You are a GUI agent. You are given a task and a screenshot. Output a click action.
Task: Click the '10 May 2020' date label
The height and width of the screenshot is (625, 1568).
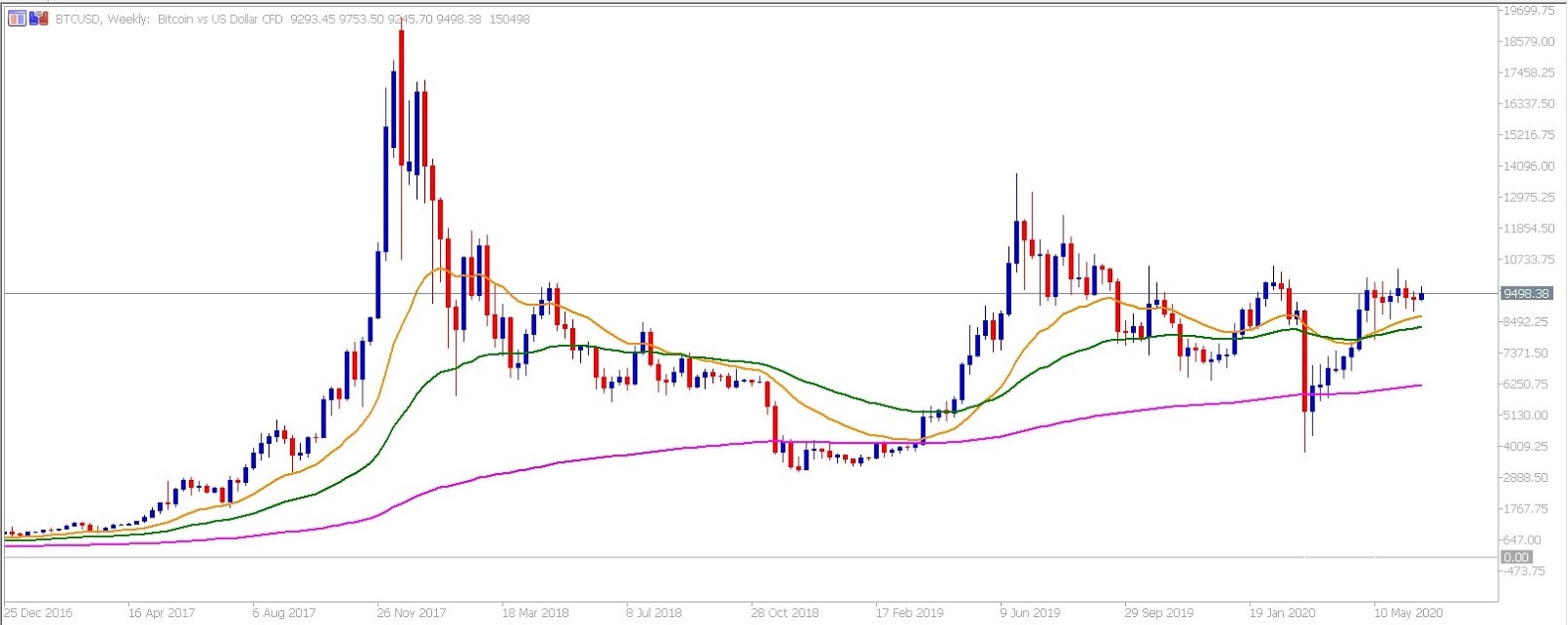(x=1408, y=613)
